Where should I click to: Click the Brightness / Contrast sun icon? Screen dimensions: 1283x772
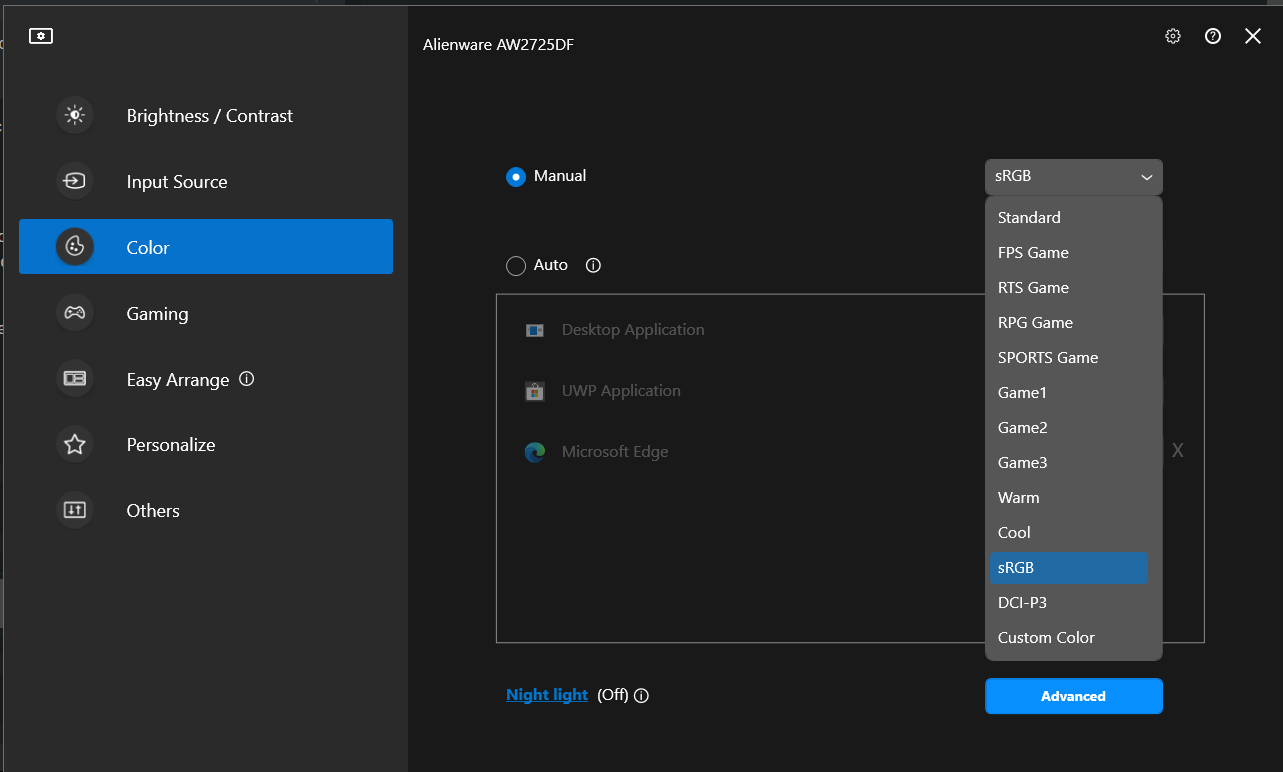[x=75, y=115]
